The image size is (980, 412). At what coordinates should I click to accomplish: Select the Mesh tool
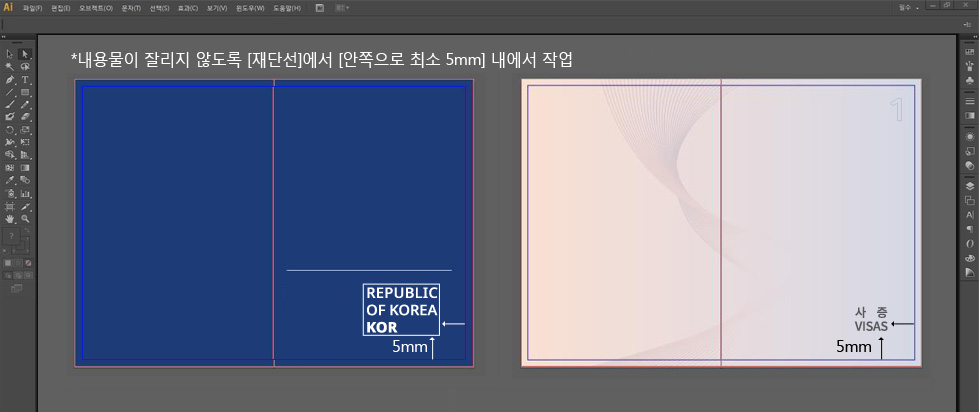(x=9, y=168)
